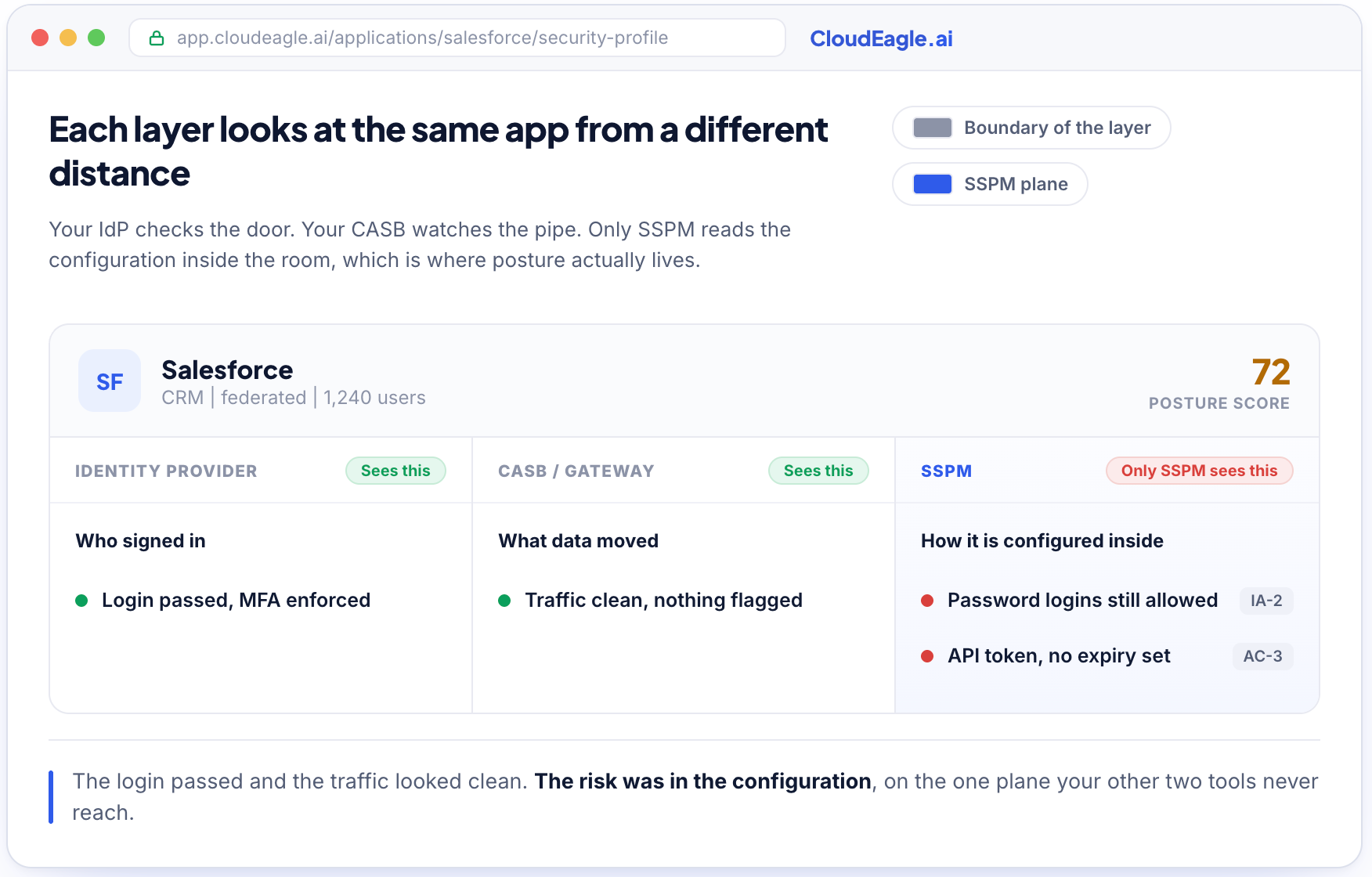The image size is (1372, 877).
Task: Click the Salesforce app name
Action: click(x=227, y=370)
